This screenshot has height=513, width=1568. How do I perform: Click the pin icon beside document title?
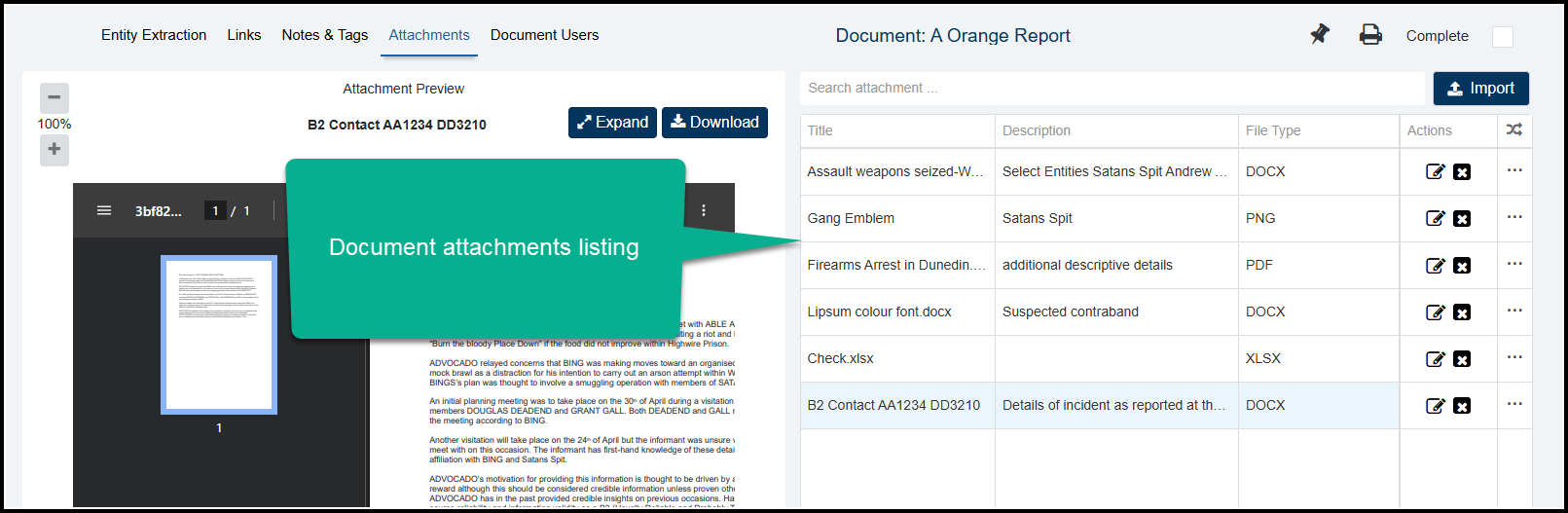(1319, 35)
